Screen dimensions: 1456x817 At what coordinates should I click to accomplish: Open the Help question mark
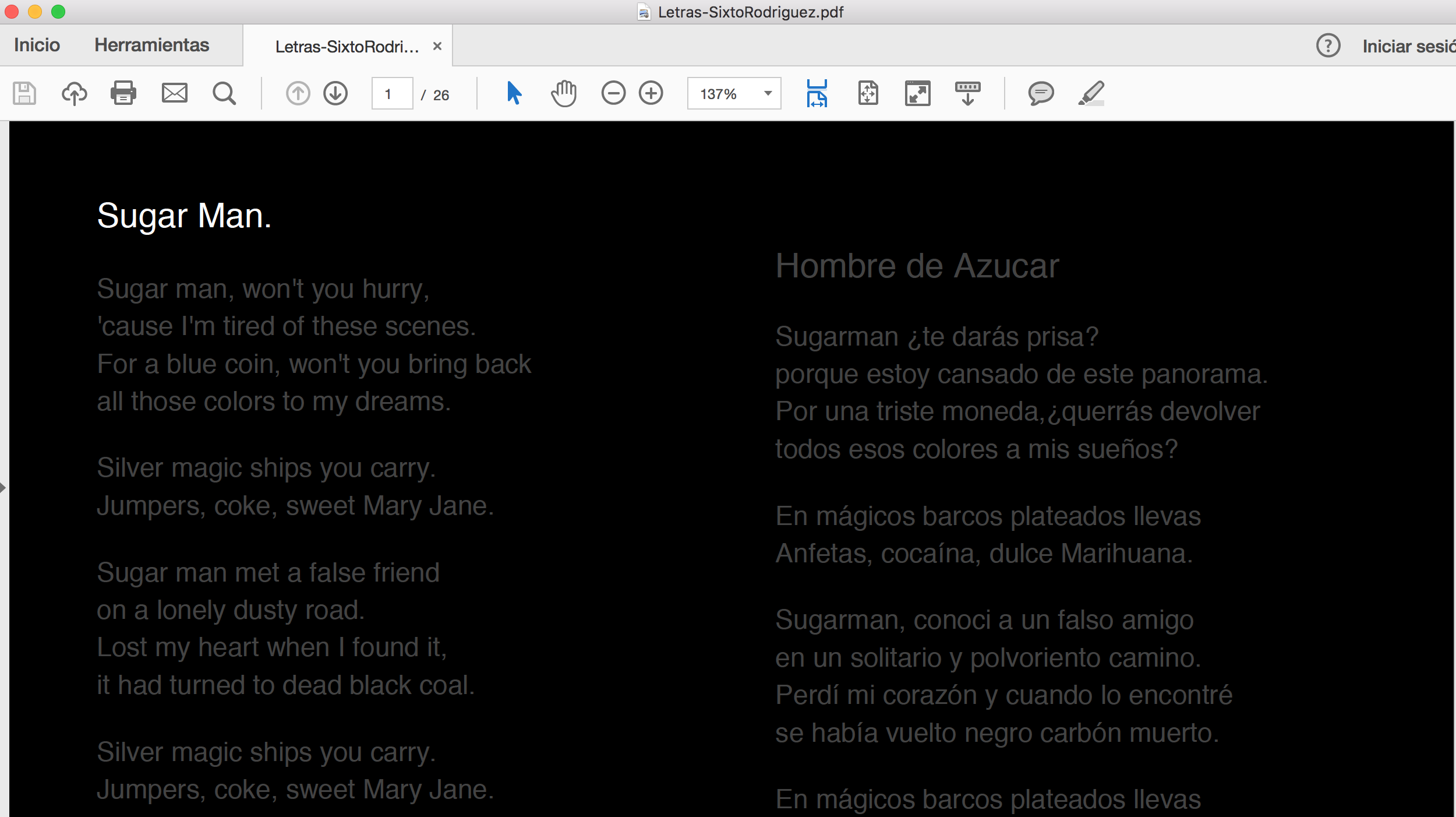coord(1328,45)
